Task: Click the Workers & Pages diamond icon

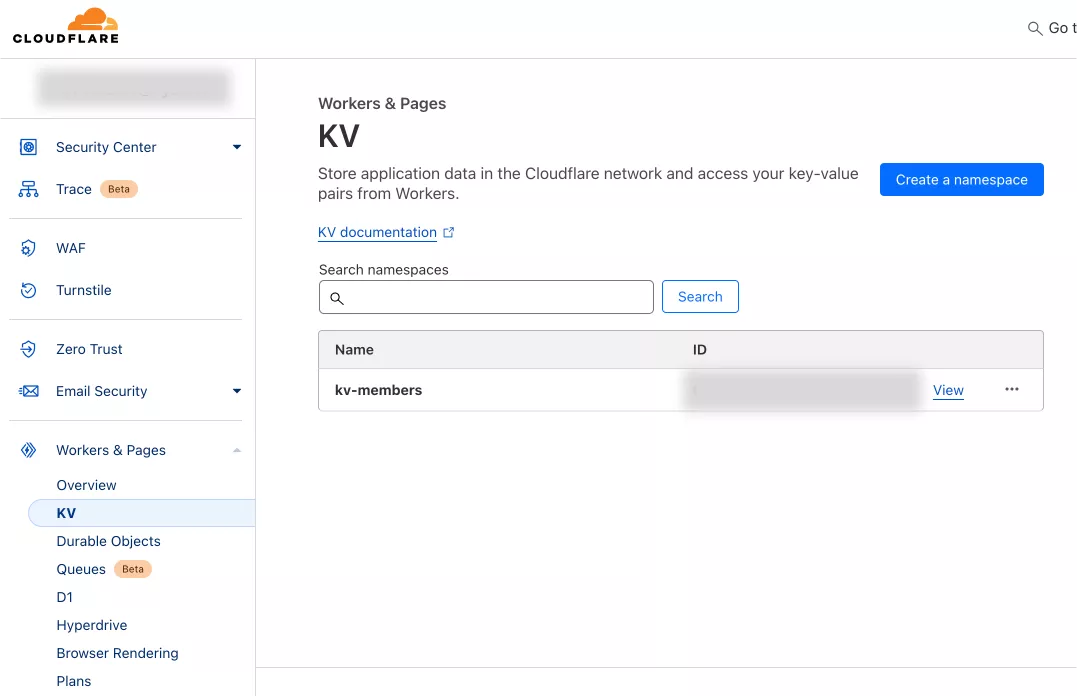Action: pos(29,450)
